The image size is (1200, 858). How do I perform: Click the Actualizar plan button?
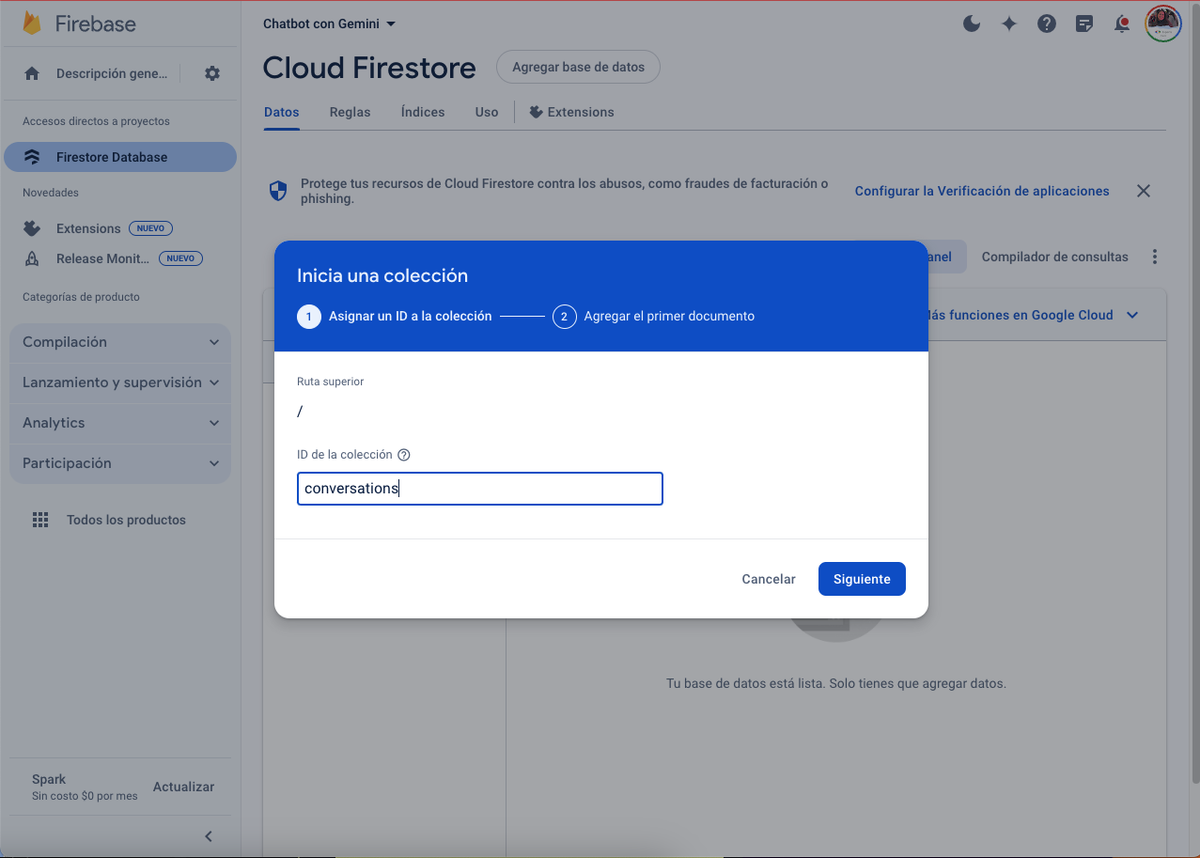click(183, 787)
